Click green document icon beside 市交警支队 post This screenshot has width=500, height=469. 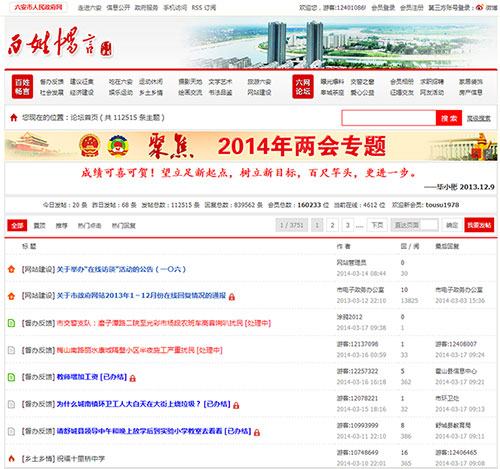click(x=11, y=323)
